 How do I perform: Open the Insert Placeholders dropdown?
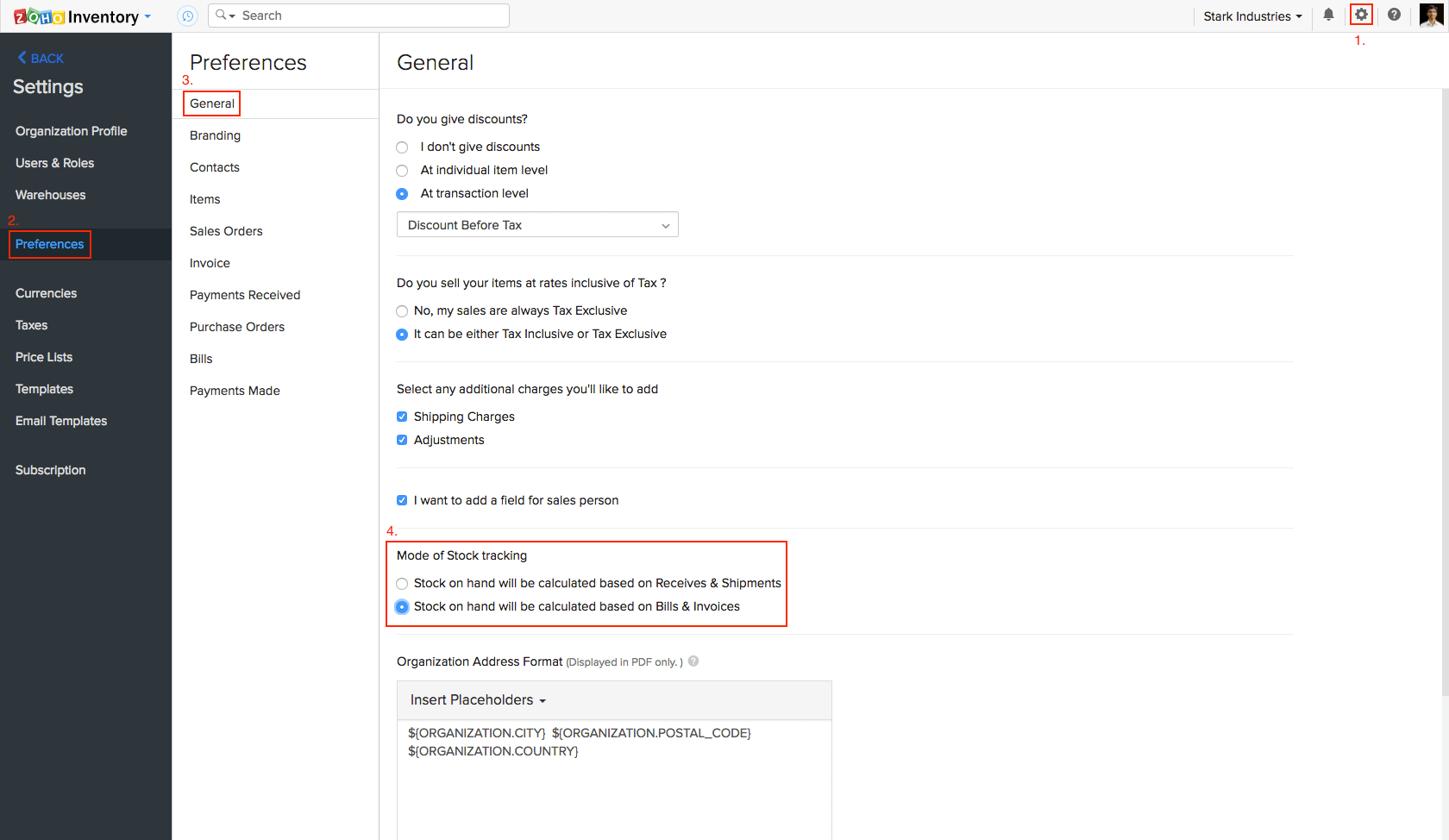[477, 699]
